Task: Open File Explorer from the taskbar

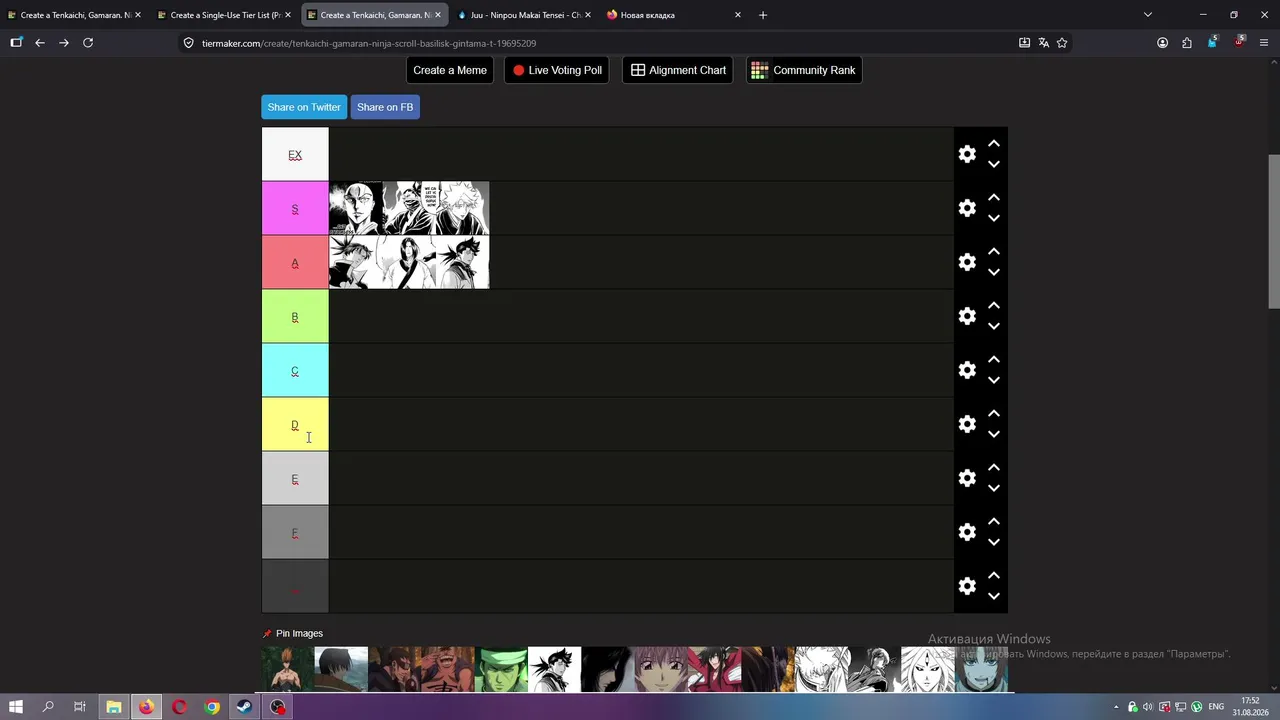Action: (114, 707)
